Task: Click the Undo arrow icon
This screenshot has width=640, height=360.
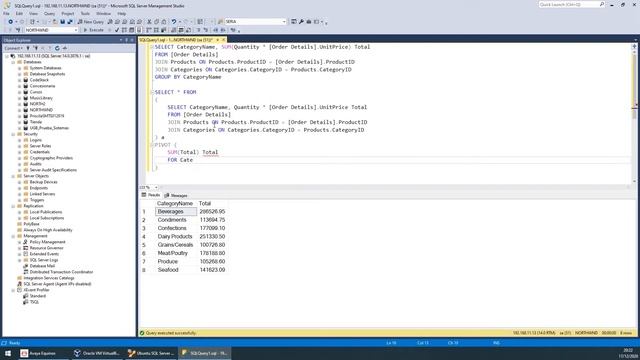Action: (174, 22)
